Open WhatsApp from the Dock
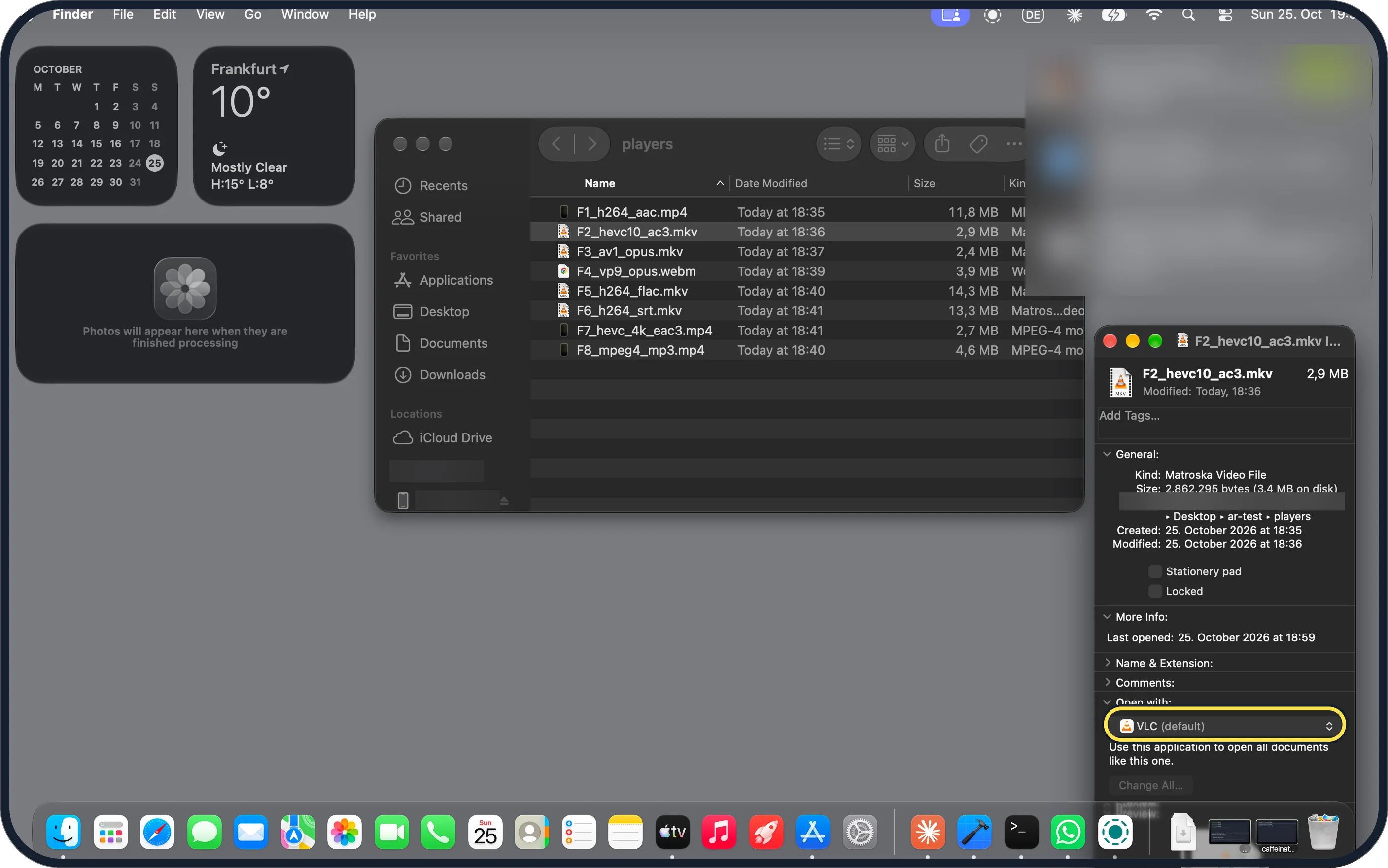Screen dimensions: 1388x868 click(1068, 832)
